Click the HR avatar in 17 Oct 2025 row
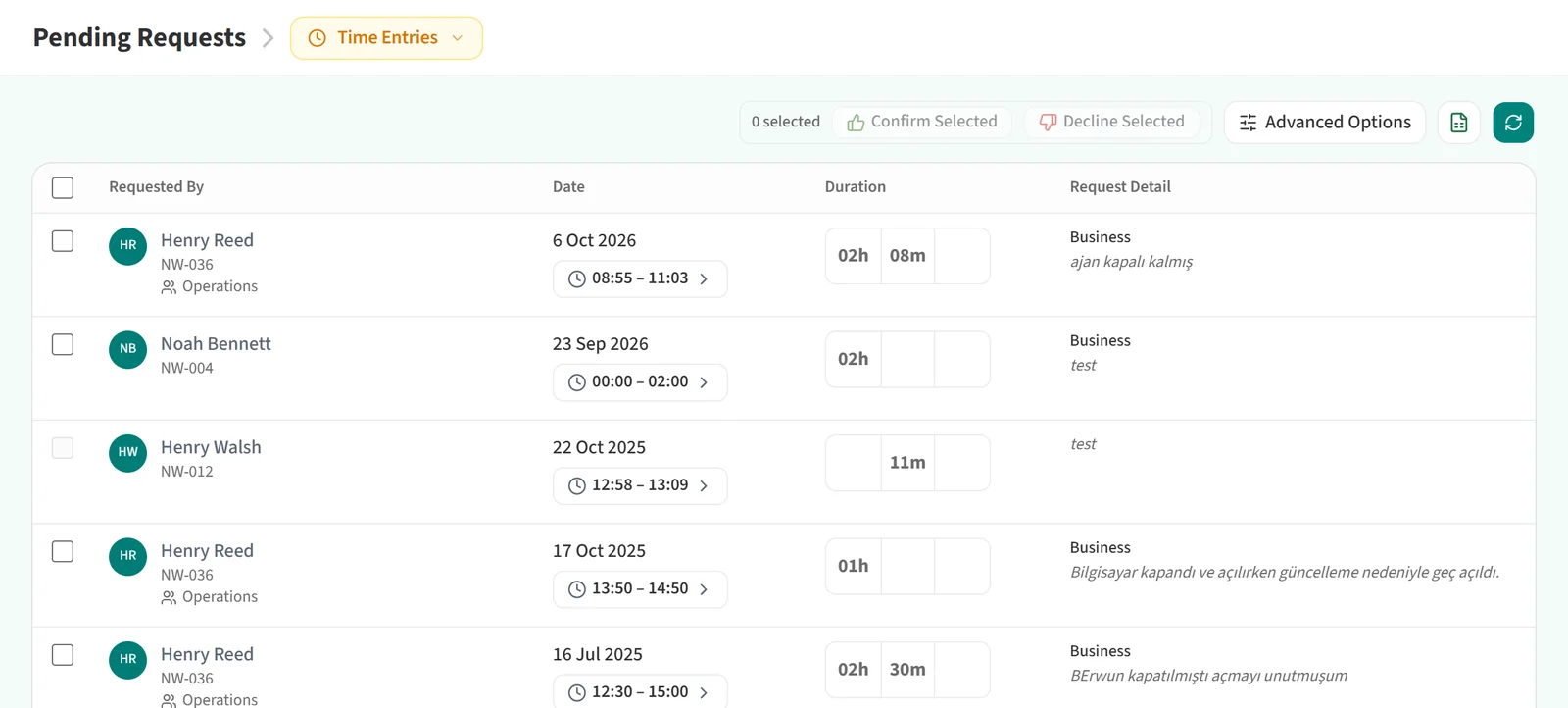This screenshot has height=708, width=1568. 127,556
